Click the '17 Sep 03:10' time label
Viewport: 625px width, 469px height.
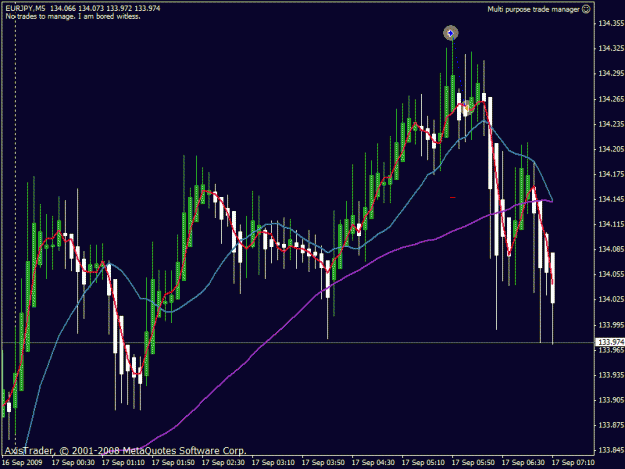[273, 463]
